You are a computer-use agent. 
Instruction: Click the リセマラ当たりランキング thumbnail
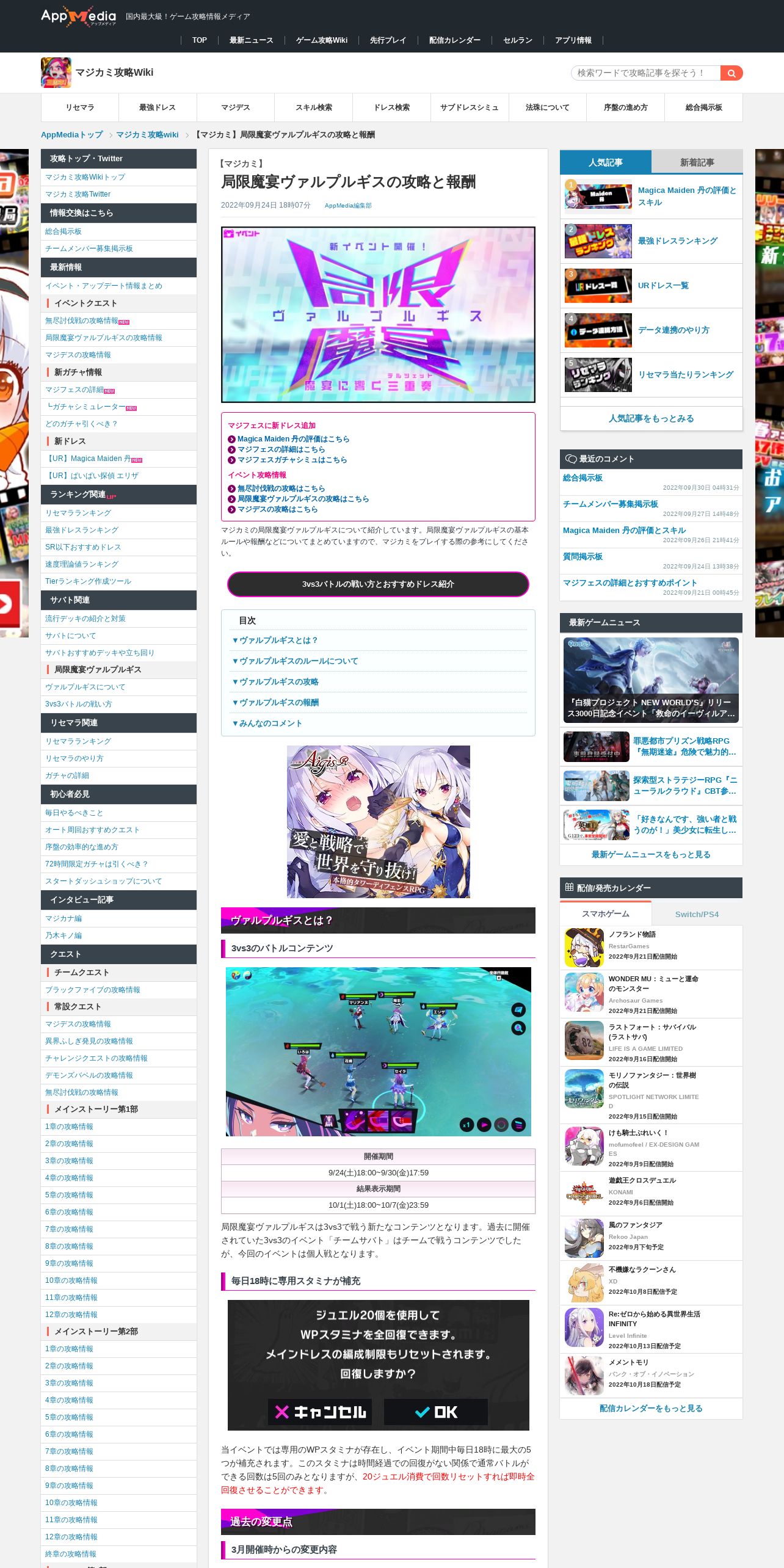click(598, 375)
